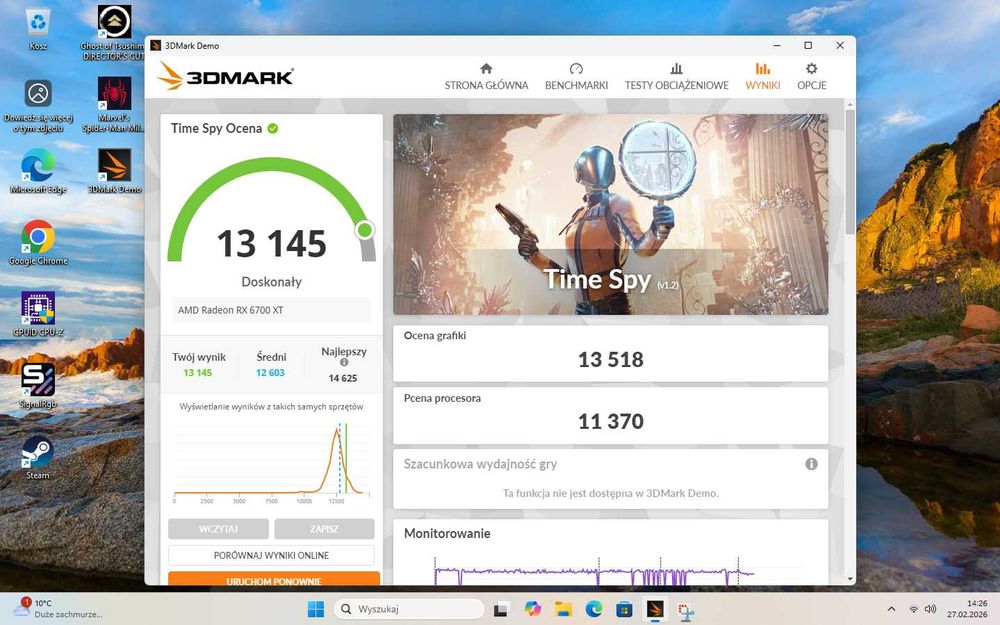The image size is (1000, 625).
Task: Click the 13 518 graphics score value
Action: coord(610,360)
